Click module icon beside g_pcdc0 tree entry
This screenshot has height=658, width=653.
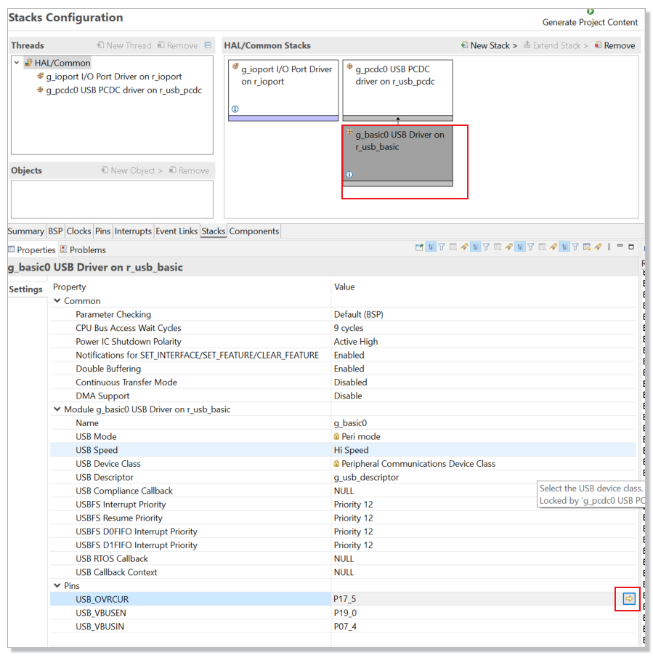(40, 89)
